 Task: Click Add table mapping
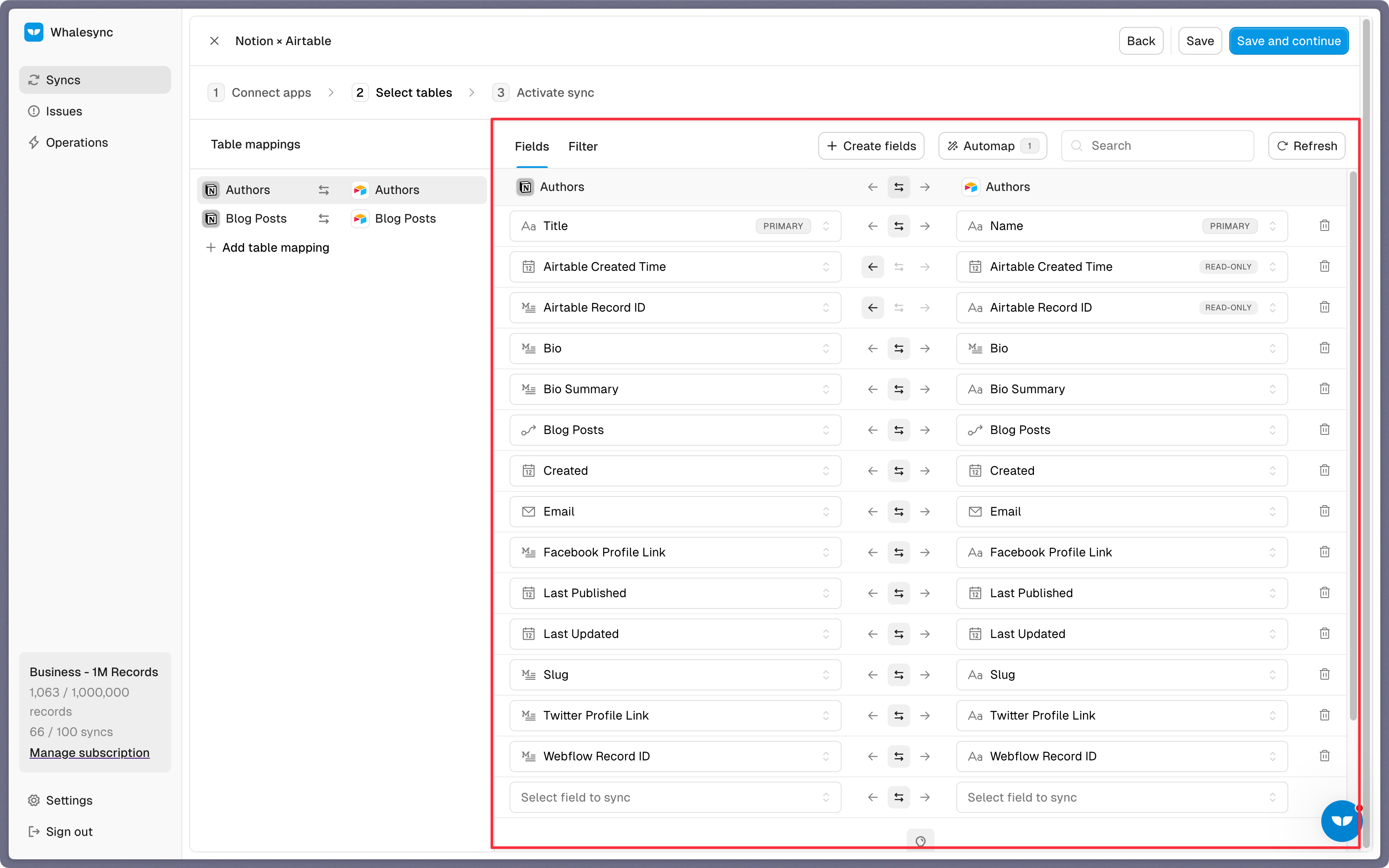[267, 247]
